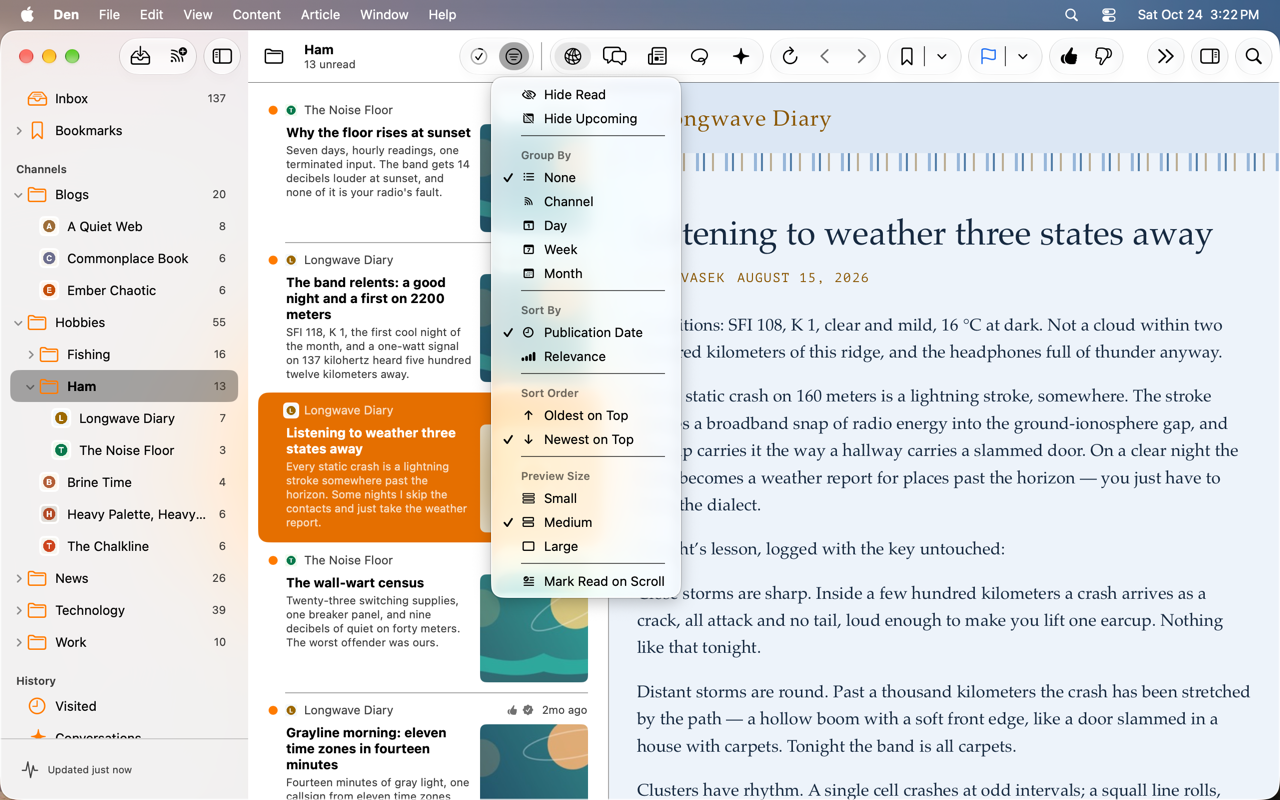Click Hide Read menu entry

[x=586, y=94]
